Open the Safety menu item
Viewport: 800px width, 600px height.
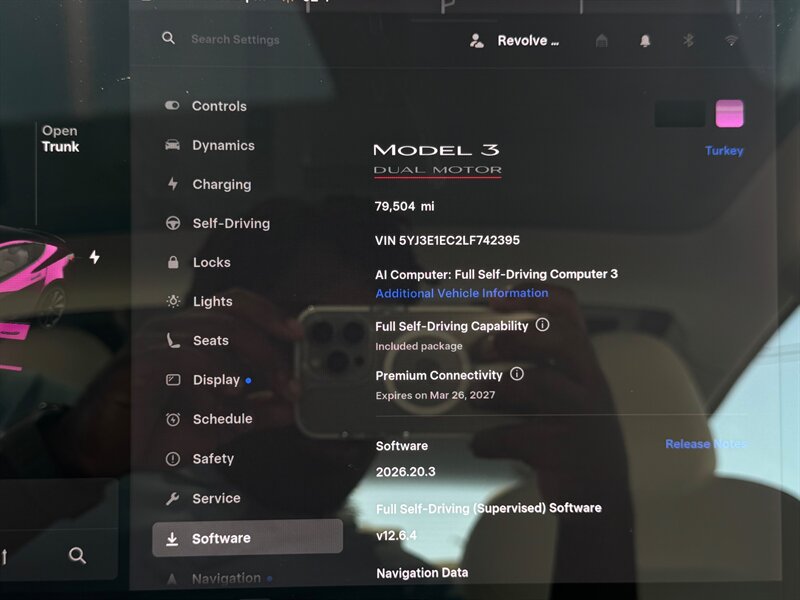[x=213, y=459]
